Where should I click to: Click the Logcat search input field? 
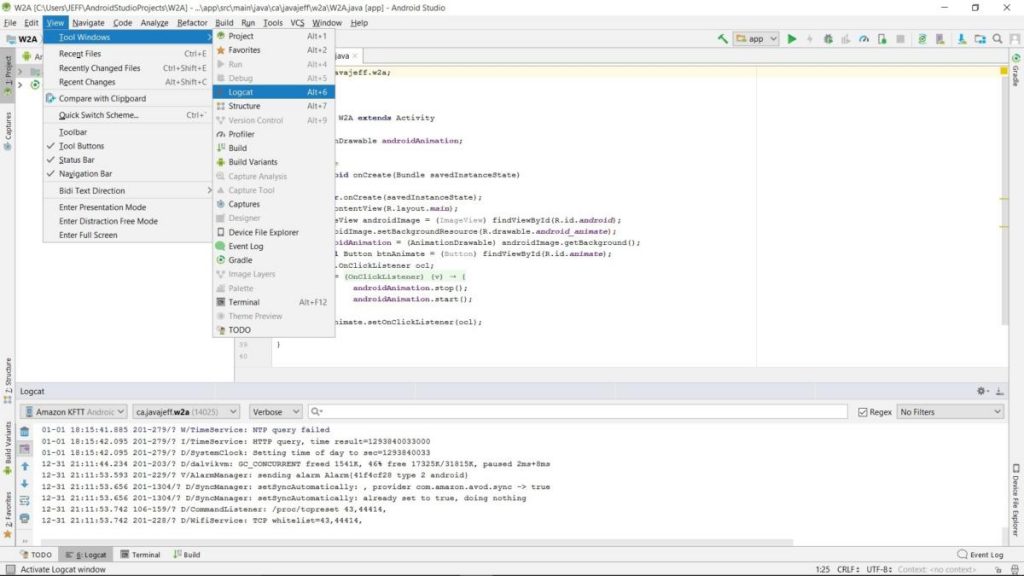tap(578, 412)
